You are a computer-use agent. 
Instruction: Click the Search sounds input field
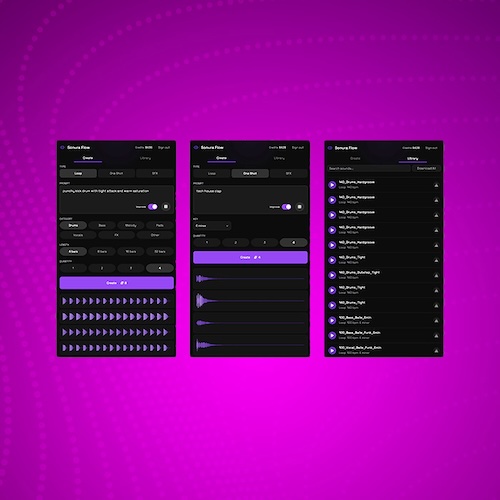click(369, 168)
